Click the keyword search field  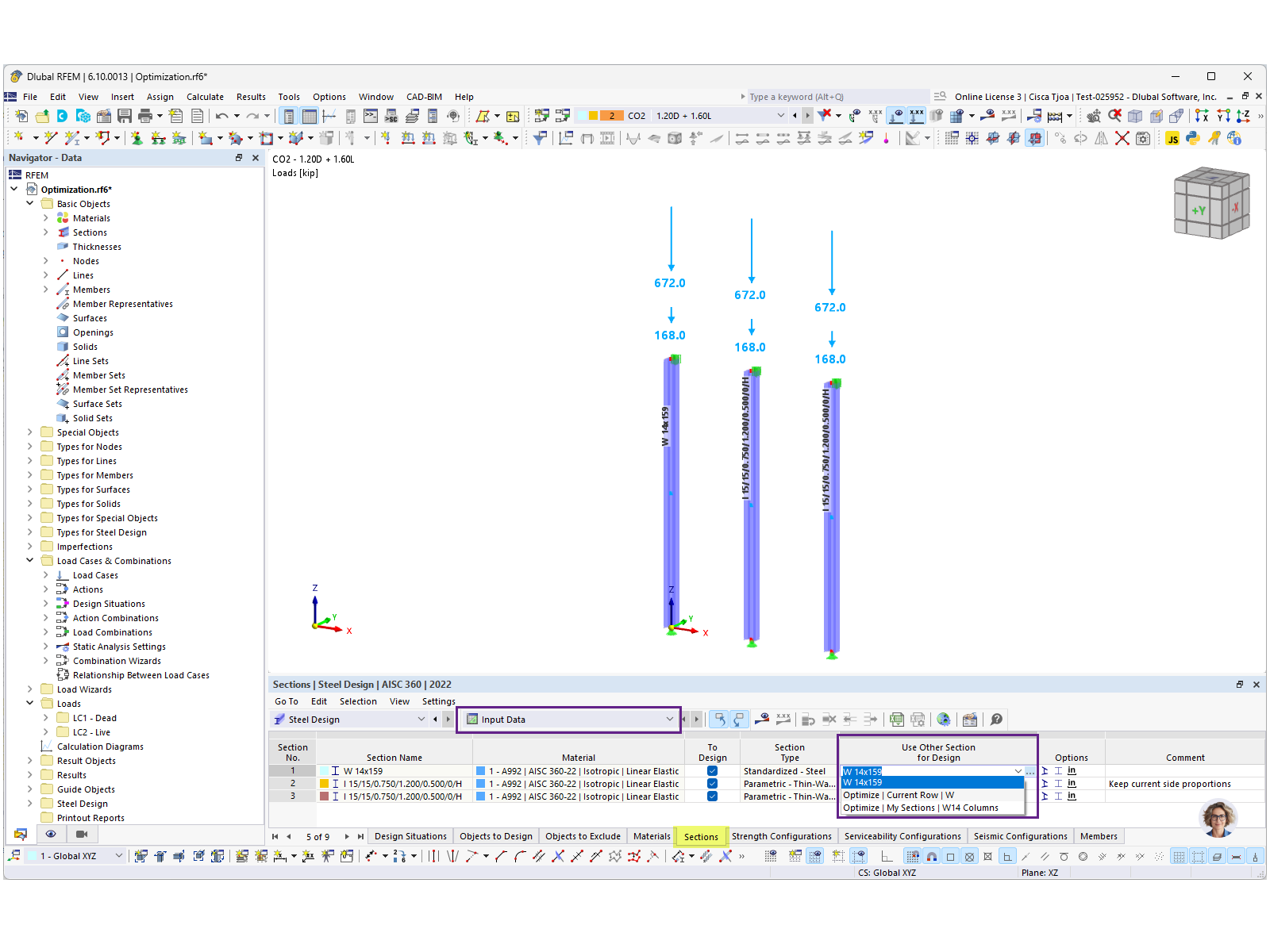pos(837,97)
